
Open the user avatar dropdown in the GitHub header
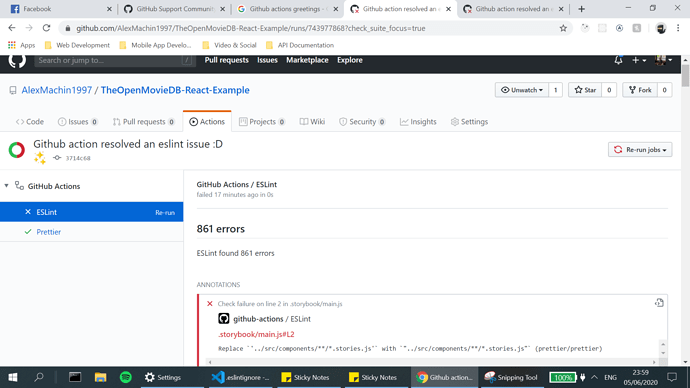(664, 60)
